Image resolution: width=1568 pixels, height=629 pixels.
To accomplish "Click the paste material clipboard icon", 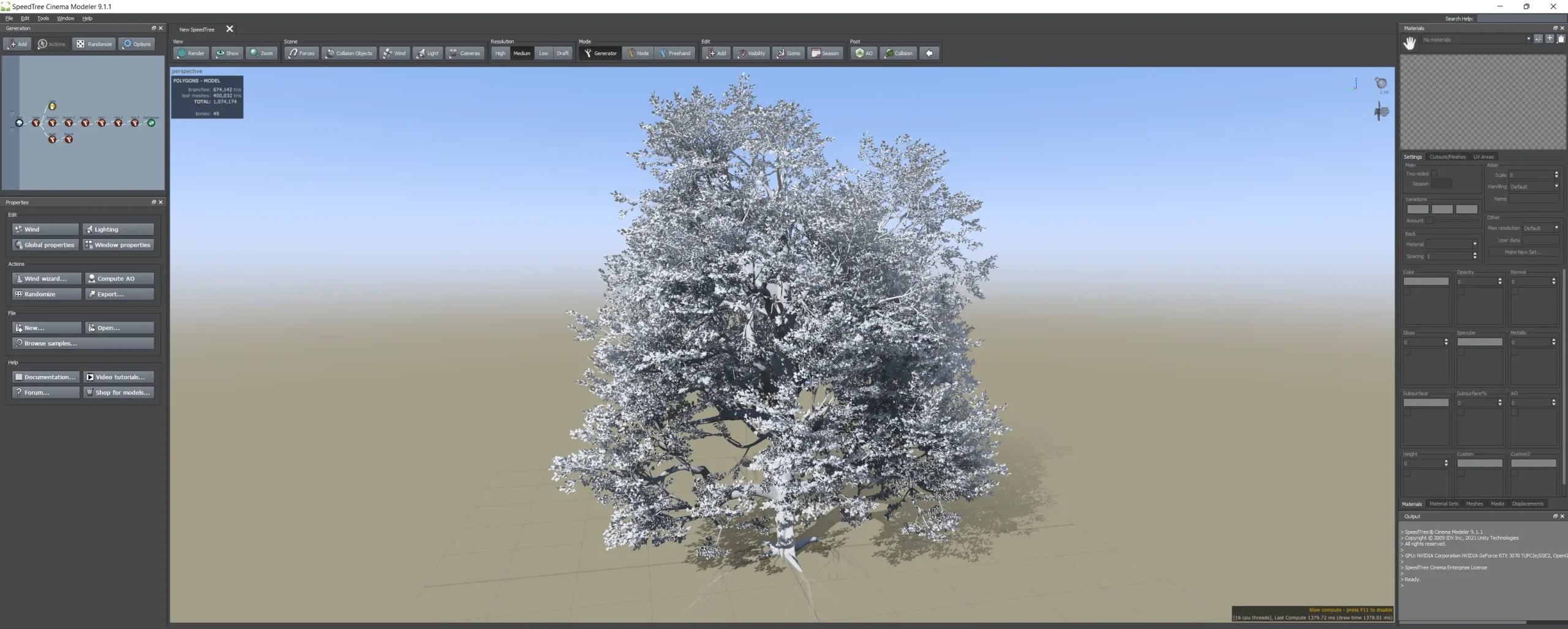I will click(1561, 39).
